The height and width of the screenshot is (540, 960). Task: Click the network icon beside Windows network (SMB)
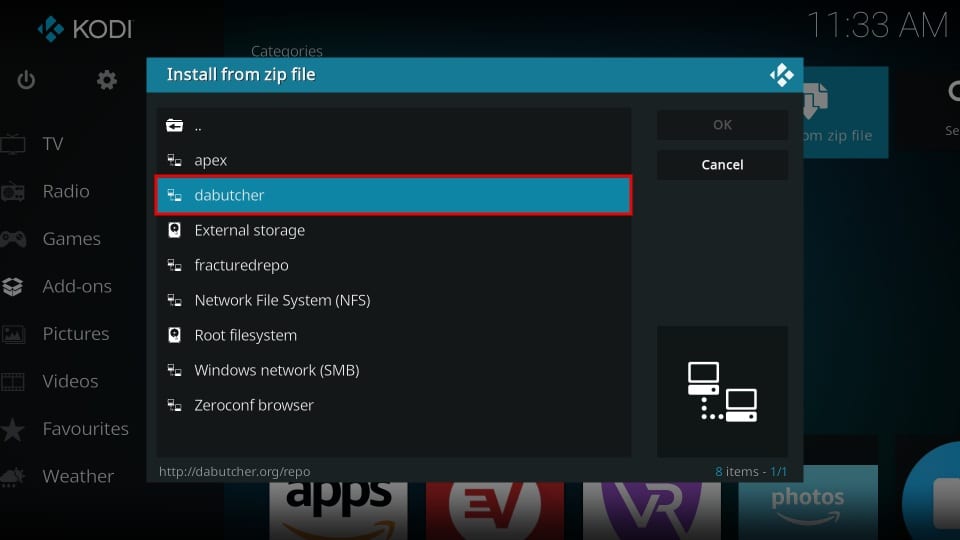coord(174,370)
